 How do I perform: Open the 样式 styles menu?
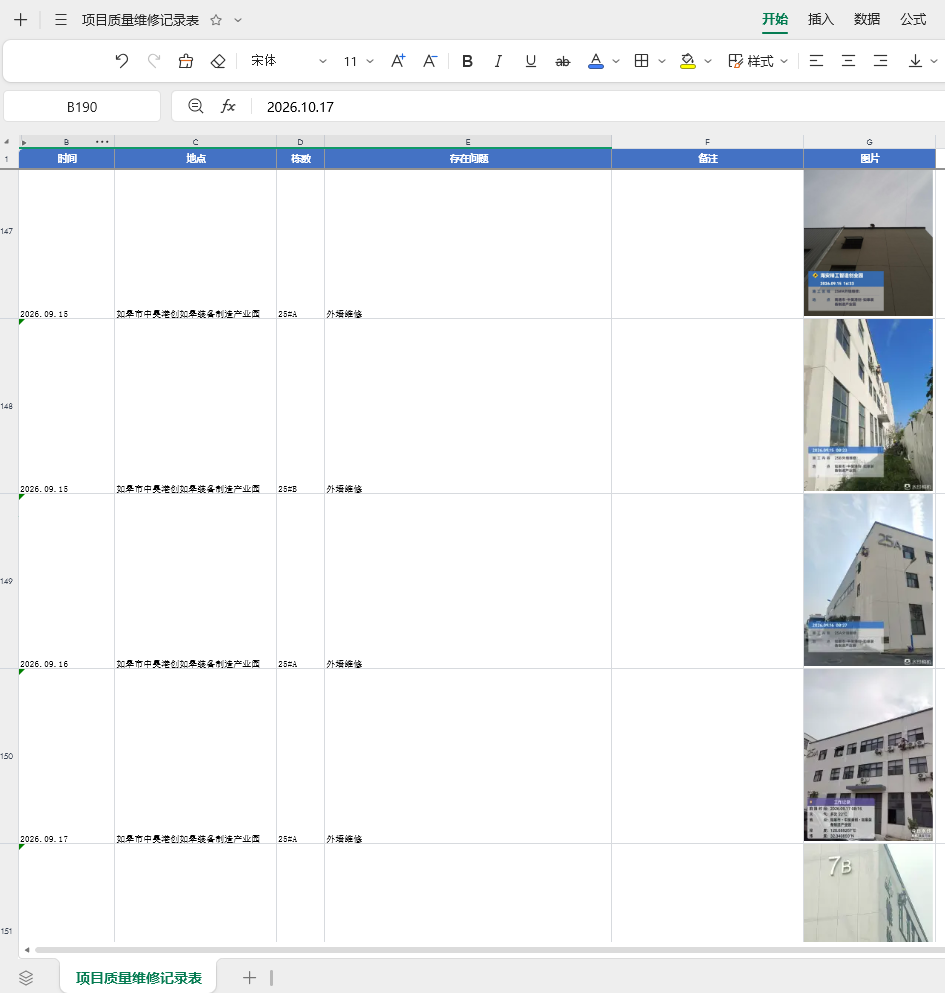click(x=758, y=61)
